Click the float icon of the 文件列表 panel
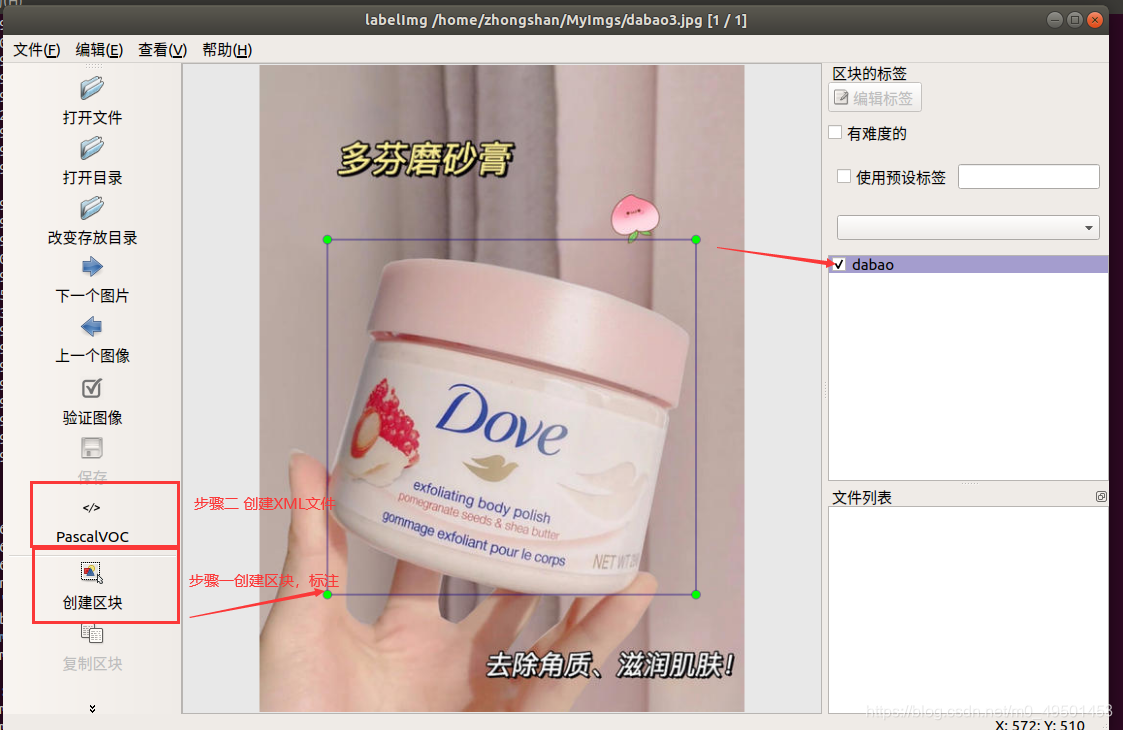Viewport: 1123px width, 730px height. click(x=1102, y=496)
